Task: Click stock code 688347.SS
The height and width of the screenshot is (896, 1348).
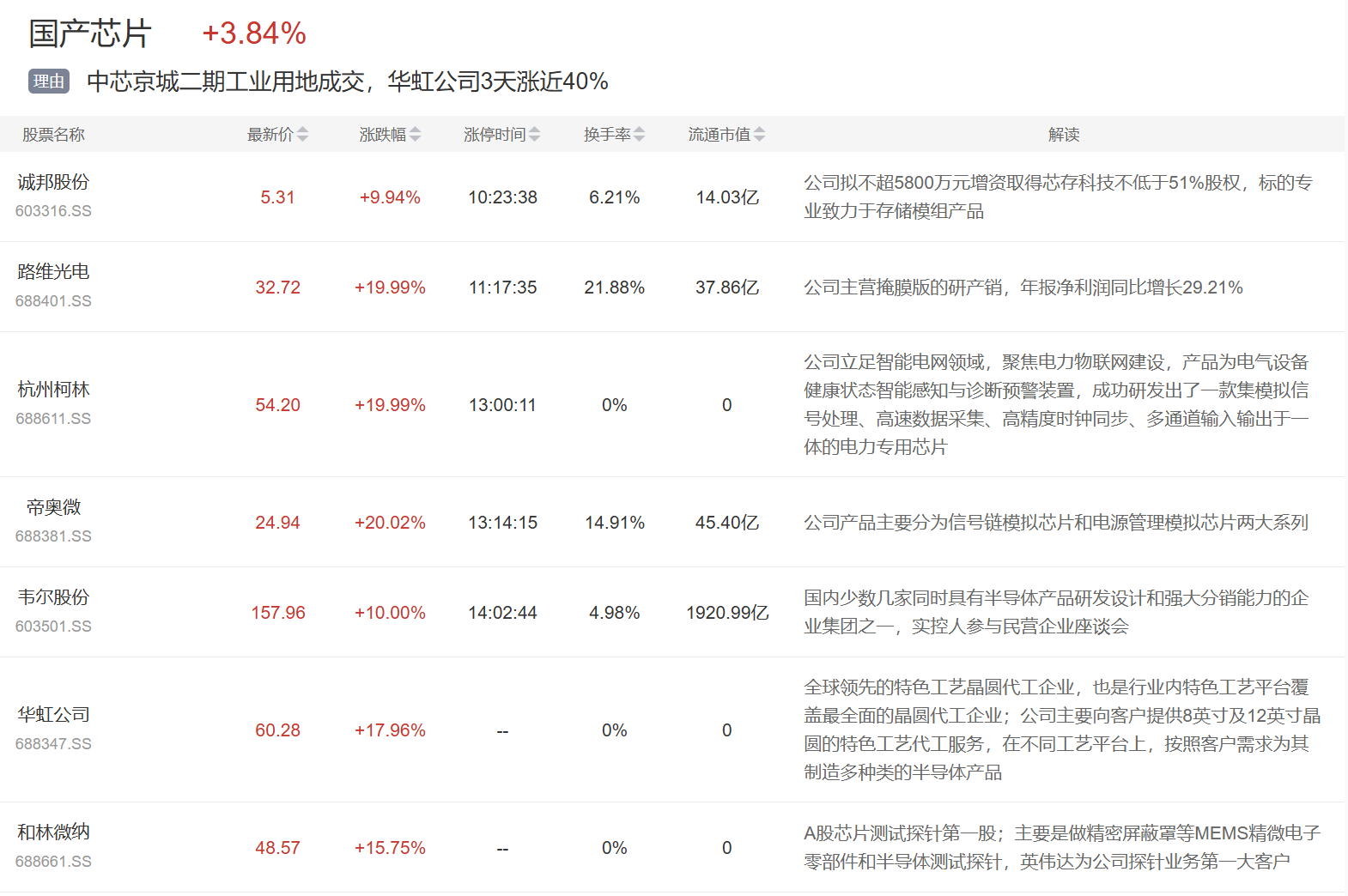Action: click(x=53, y=744)
